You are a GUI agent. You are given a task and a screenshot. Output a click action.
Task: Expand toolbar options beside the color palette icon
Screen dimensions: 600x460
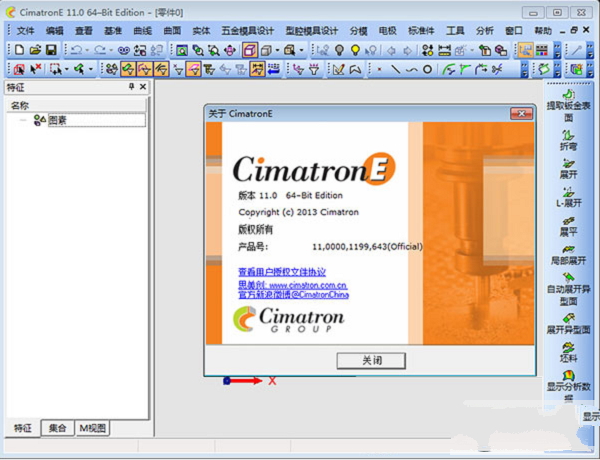(x=558, y=50)
